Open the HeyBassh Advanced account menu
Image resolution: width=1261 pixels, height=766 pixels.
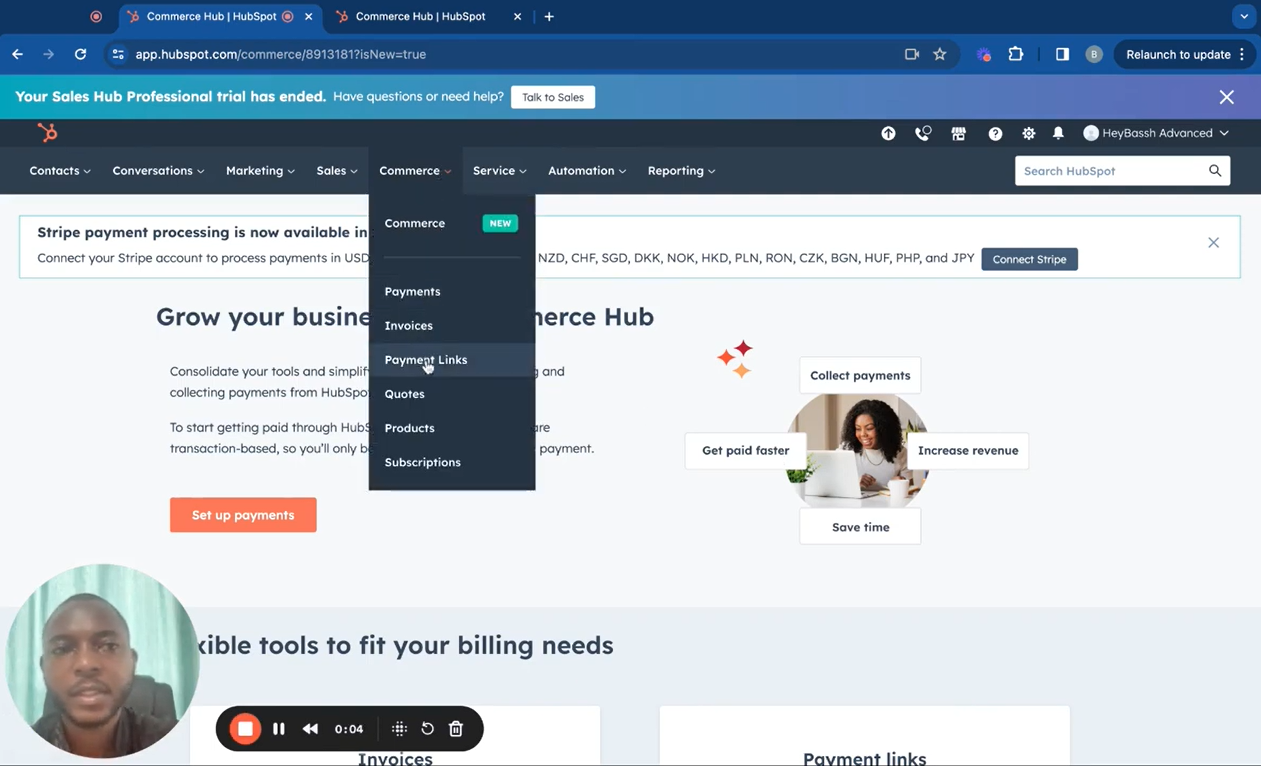coord(1156,133)
